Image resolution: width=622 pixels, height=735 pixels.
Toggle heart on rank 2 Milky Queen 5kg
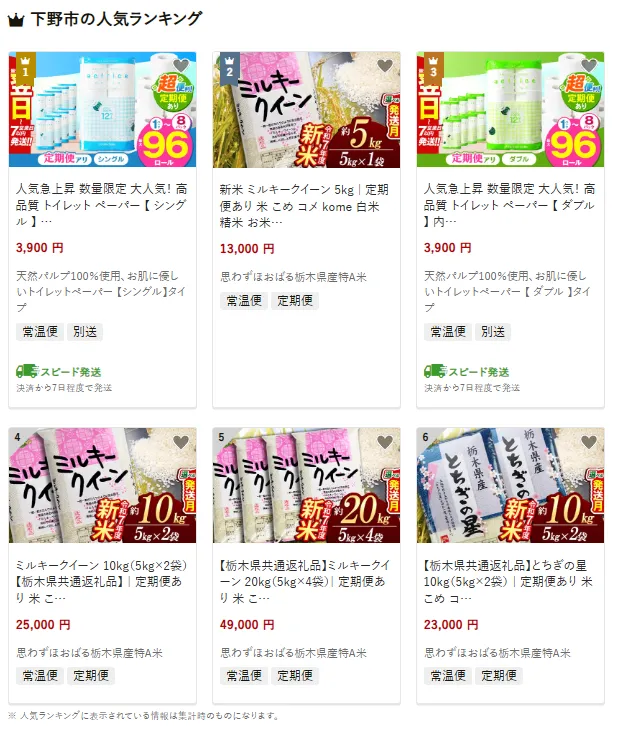385,66
